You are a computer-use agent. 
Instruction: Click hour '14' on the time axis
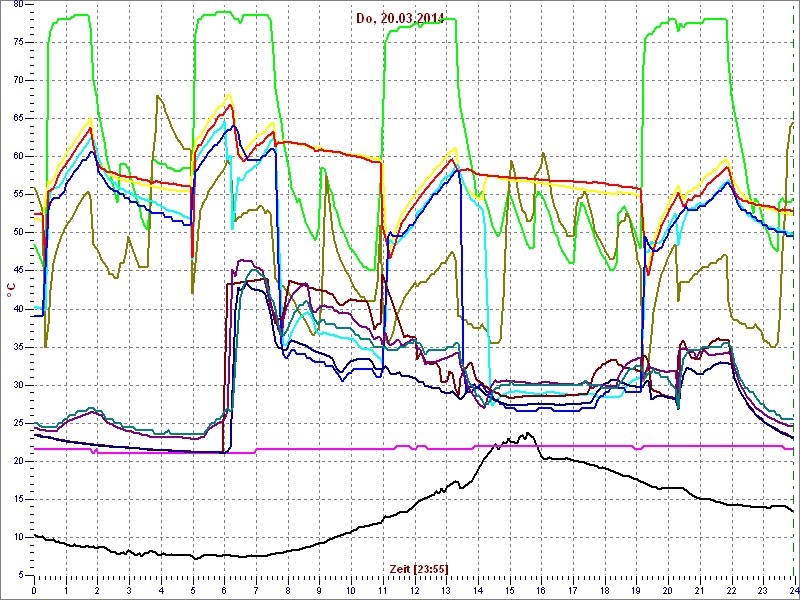(x=477, y=589)
